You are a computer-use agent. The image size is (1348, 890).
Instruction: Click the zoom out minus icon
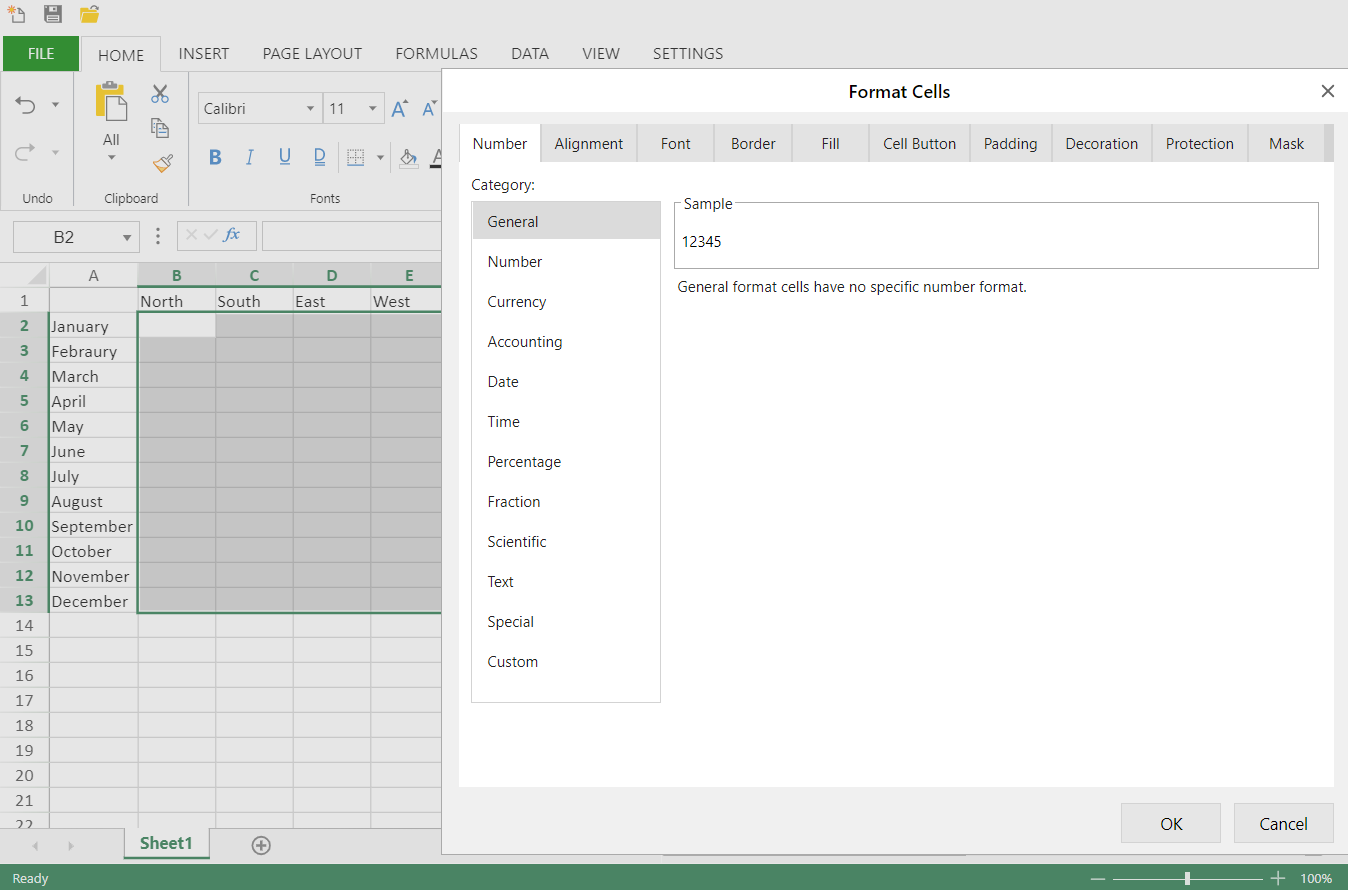click(x=1098, y=878)
